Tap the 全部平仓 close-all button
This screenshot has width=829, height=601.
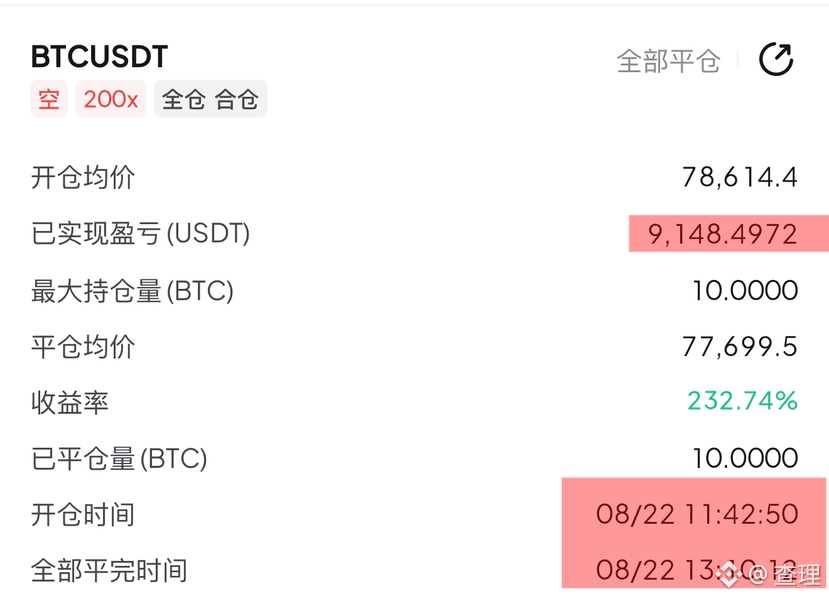[x=669, y=61]
